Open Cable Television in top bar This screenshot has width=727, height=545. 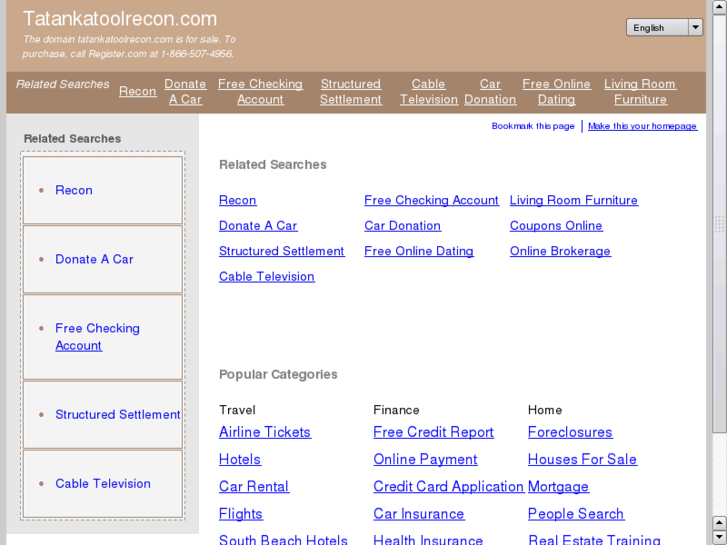(428, 91)
